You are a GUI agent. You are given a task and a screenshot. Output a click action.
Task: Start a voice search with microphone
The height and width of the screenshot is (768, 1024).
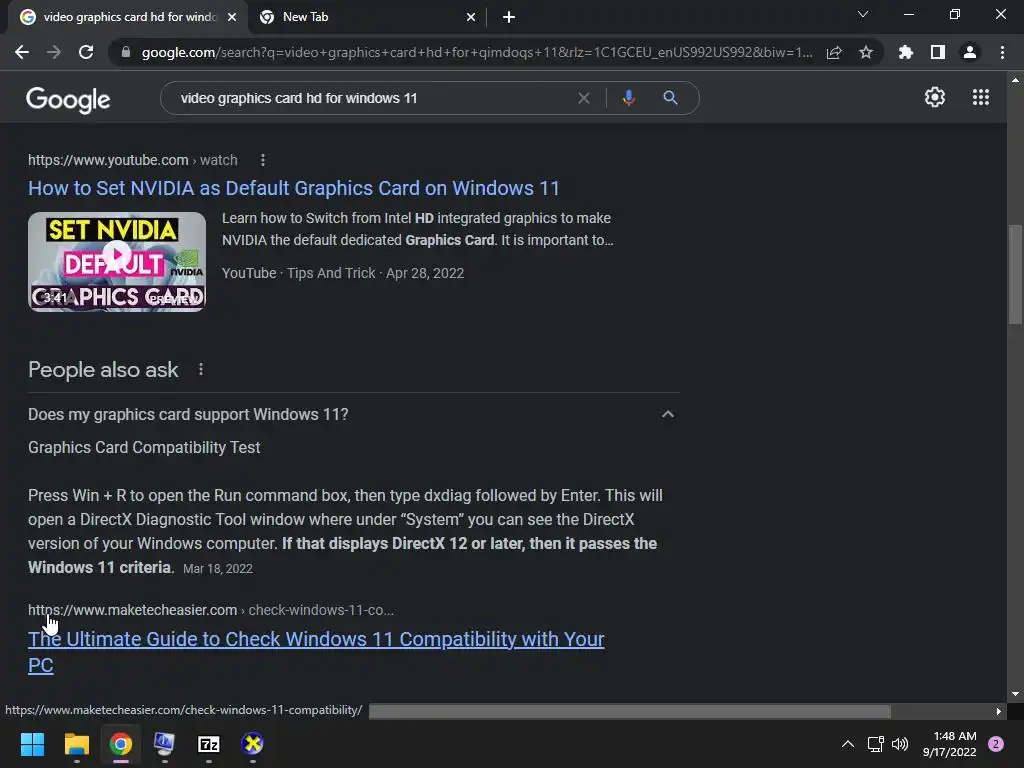pos(628,98)
